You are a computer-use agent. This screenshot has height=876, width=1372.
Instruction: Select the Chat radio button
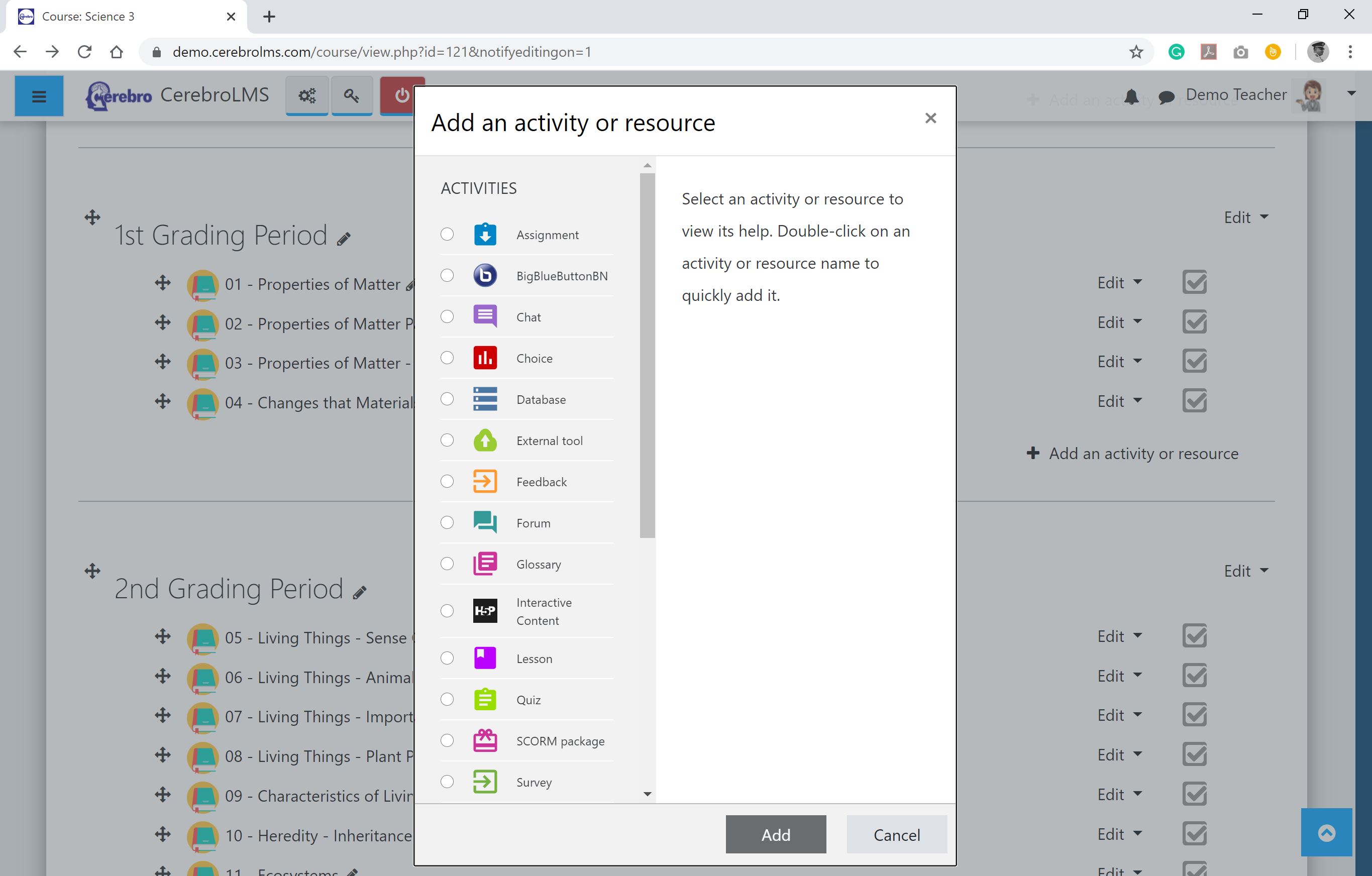tap(447, 316)
